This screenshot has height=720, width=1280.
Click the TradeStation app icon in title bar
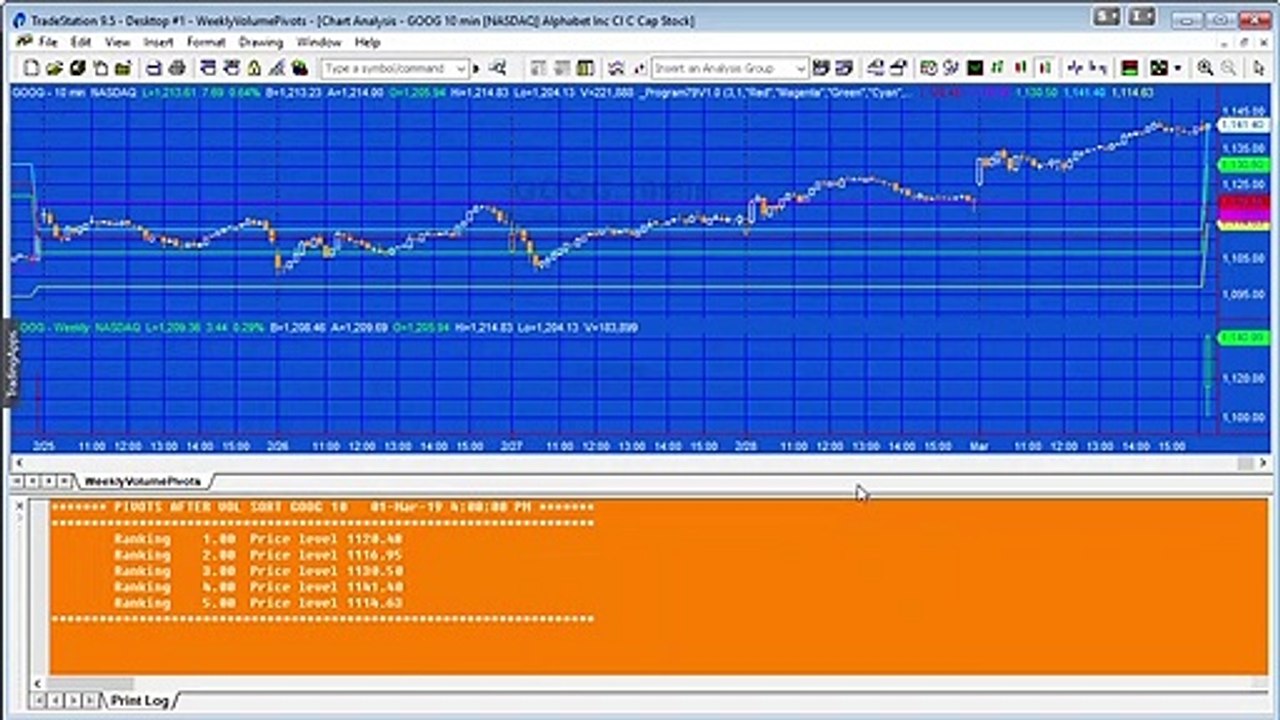point(19,20)
